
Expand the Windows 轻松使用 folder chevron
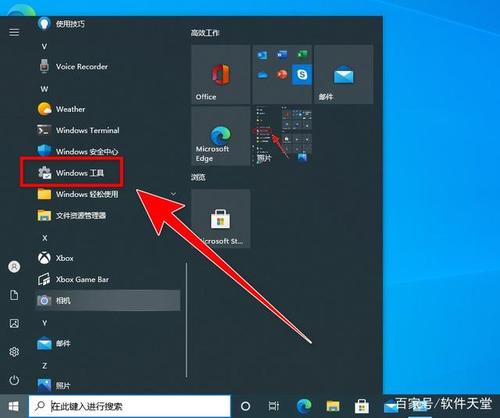click(173, 194)
